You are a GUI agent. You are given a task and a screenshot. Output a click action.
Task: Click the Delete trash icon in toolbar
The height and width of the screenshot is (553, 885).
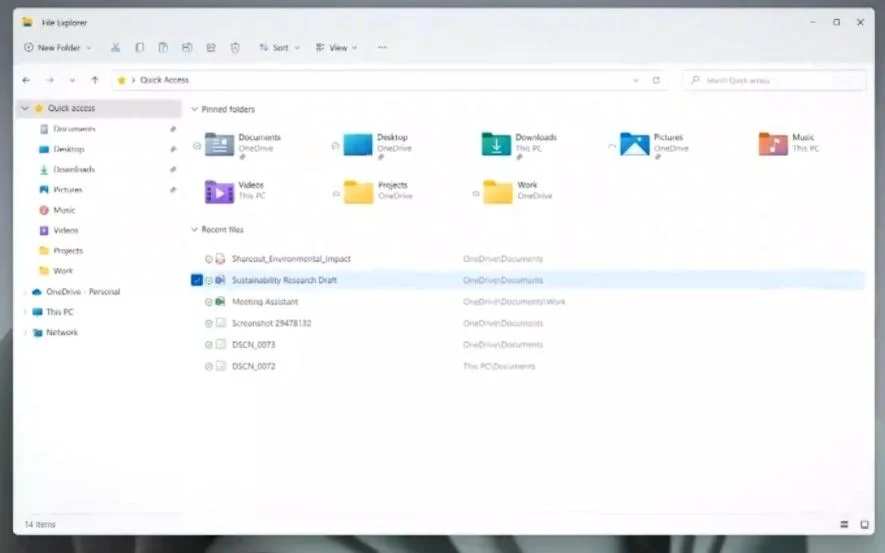coord(235,48)
